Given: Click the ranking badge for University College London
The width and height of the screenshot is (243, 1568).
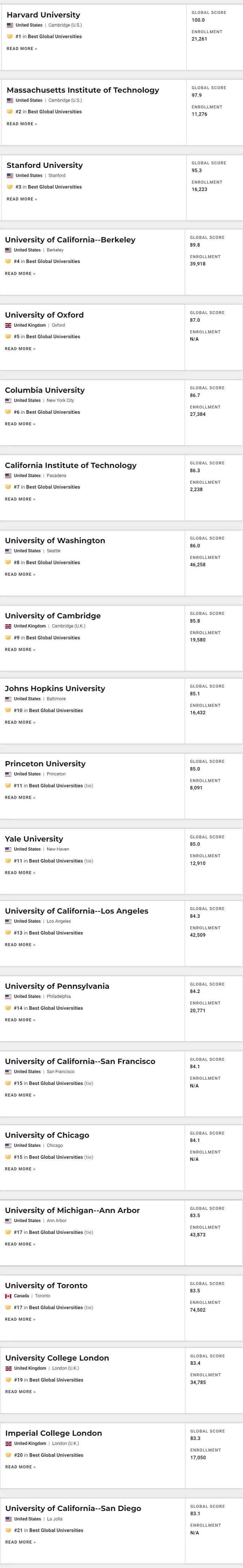Looking at the screenshot, I should point(8,1380).
